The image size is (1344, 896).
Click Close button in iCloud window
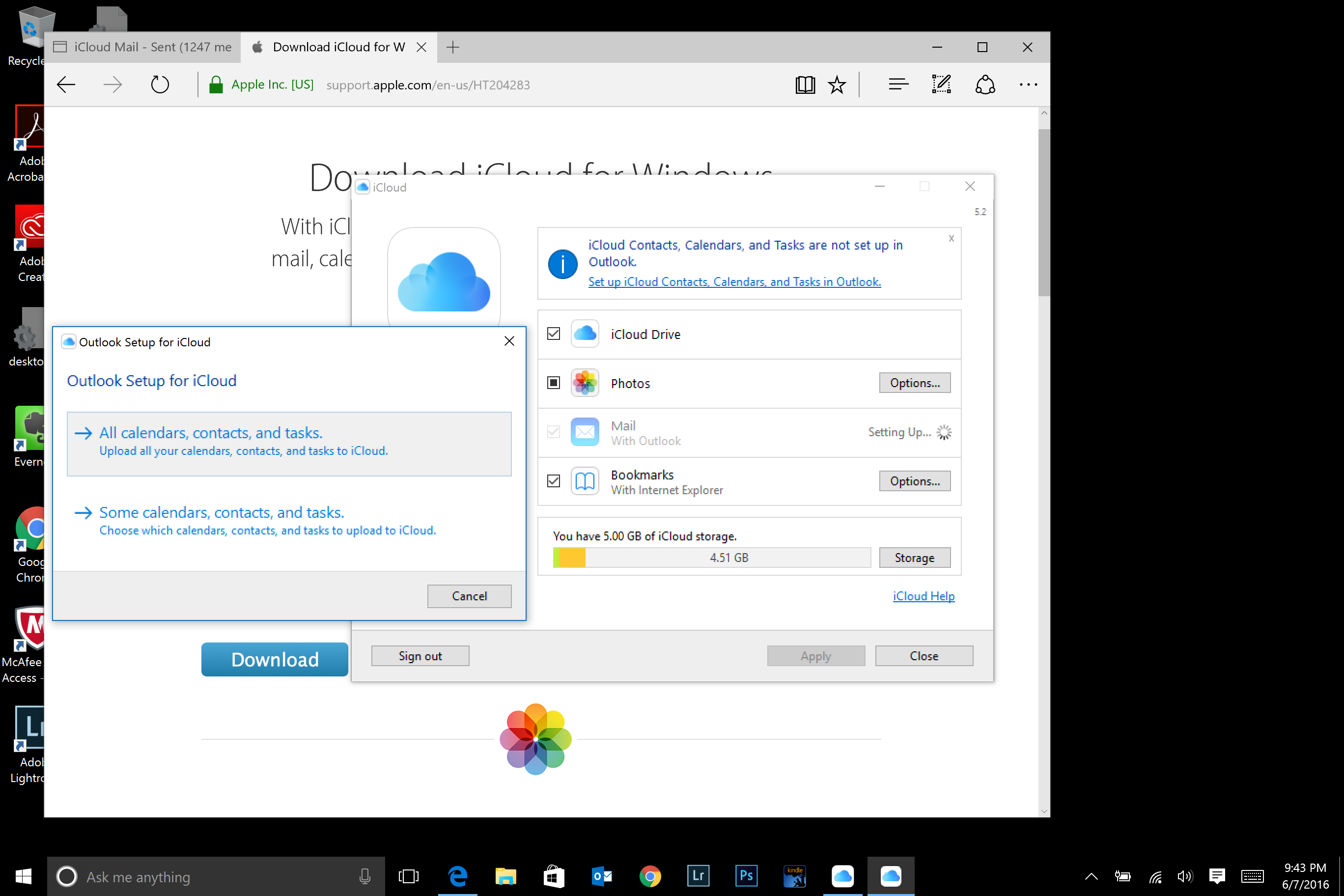924,656
